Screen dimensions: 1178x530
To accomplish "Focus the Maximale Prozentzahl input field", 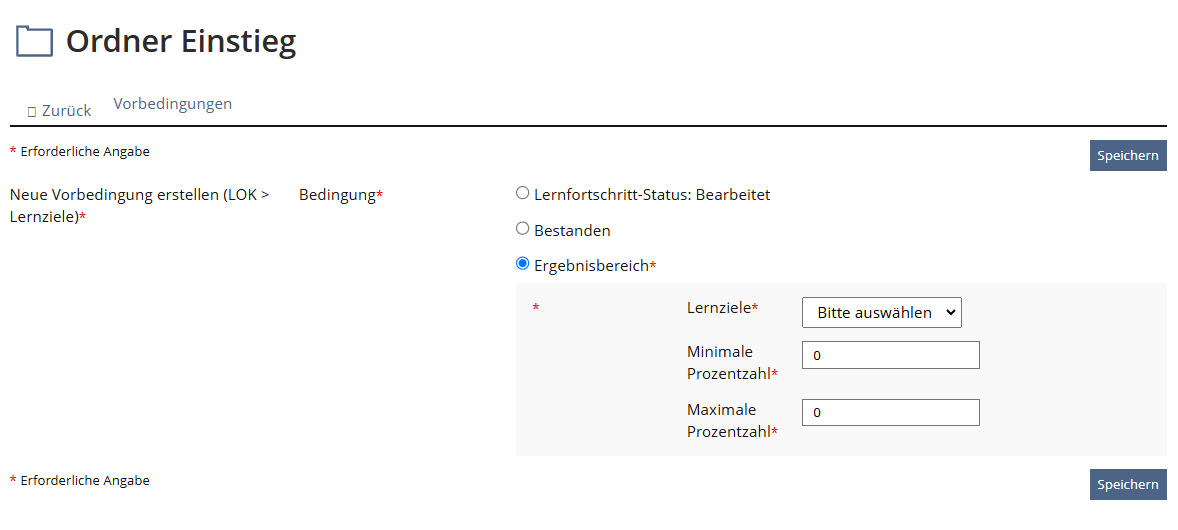I will pyautogui.click(x=890, y=412).
